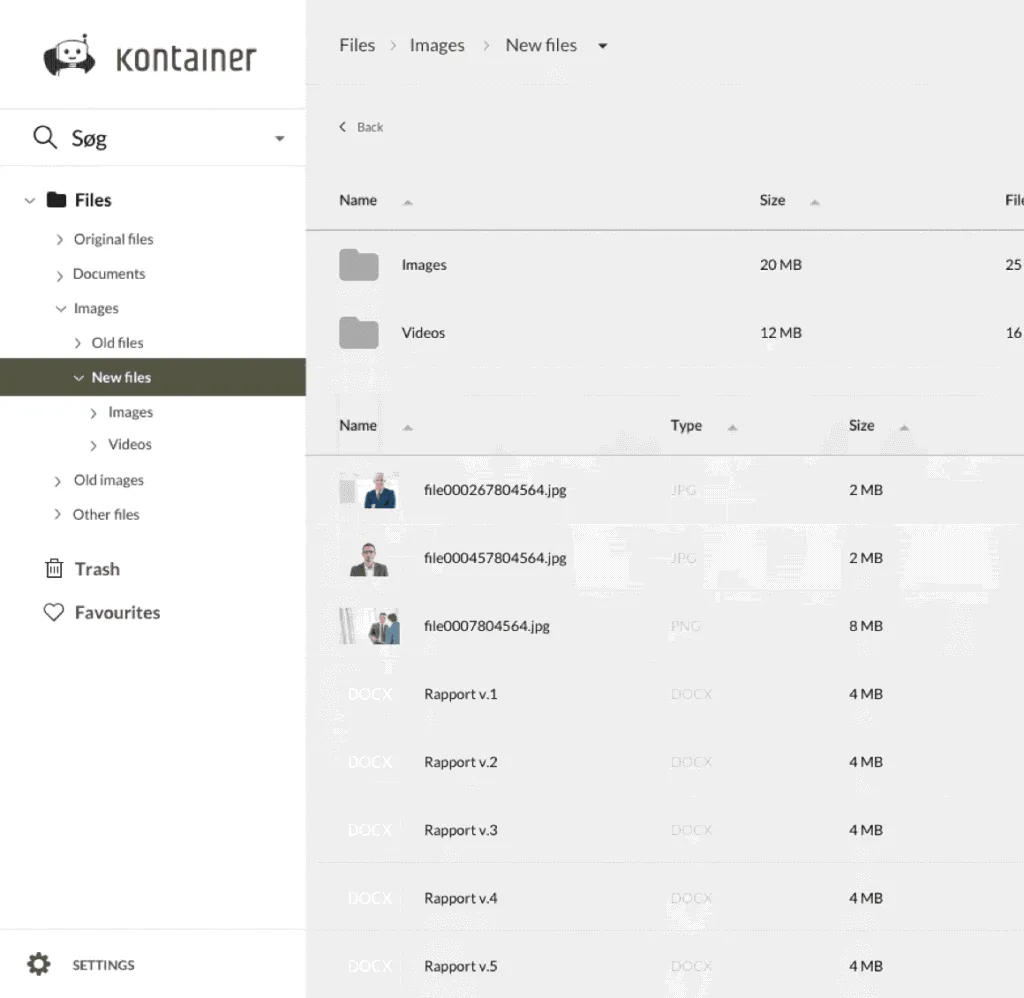Image resolution: width=1024 pixels, height=998 pixels.
Task: Open Rapport v.4 document name
Action: [460, 898]
